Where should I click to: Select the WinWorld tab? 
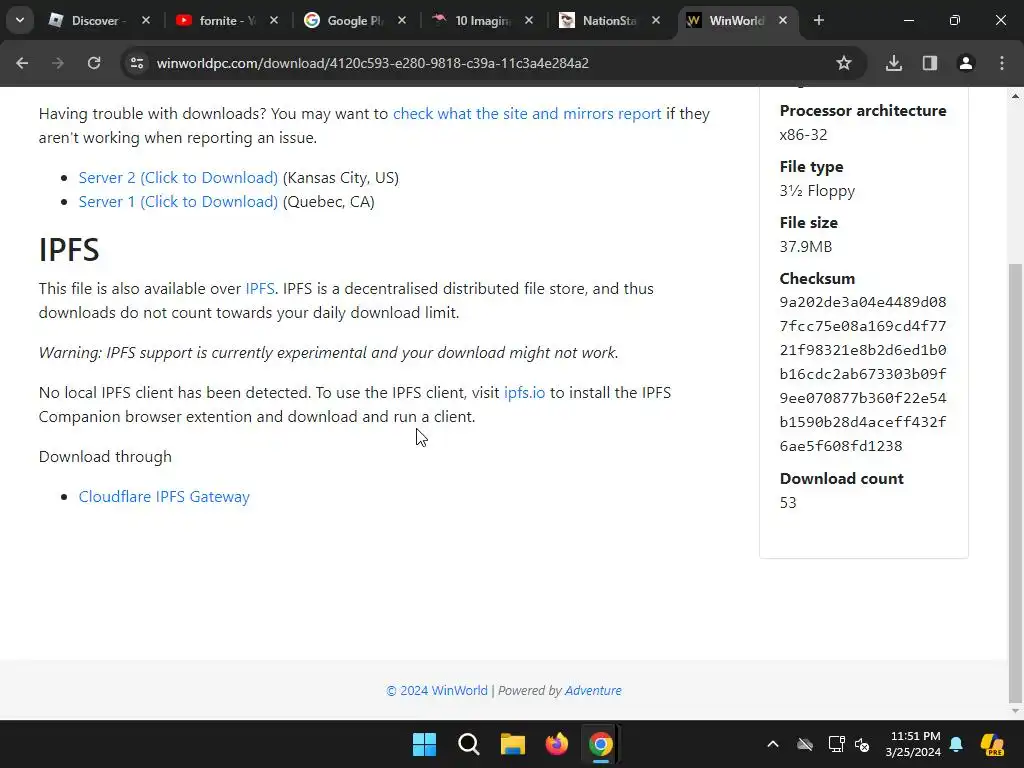(x=738, y=21)
